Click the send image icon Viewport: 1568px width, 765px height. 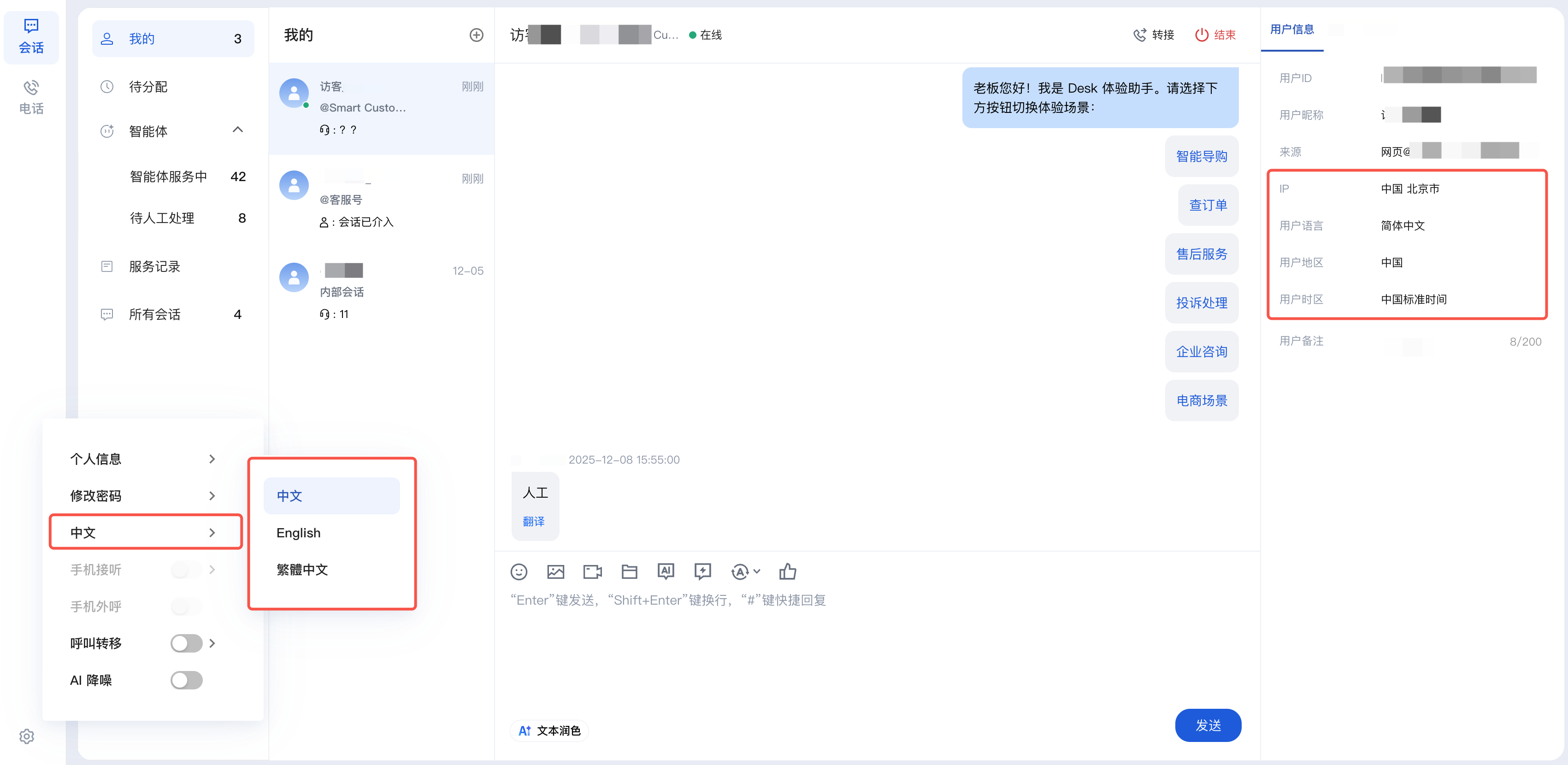pyautogui.click(x=555, y=571)
